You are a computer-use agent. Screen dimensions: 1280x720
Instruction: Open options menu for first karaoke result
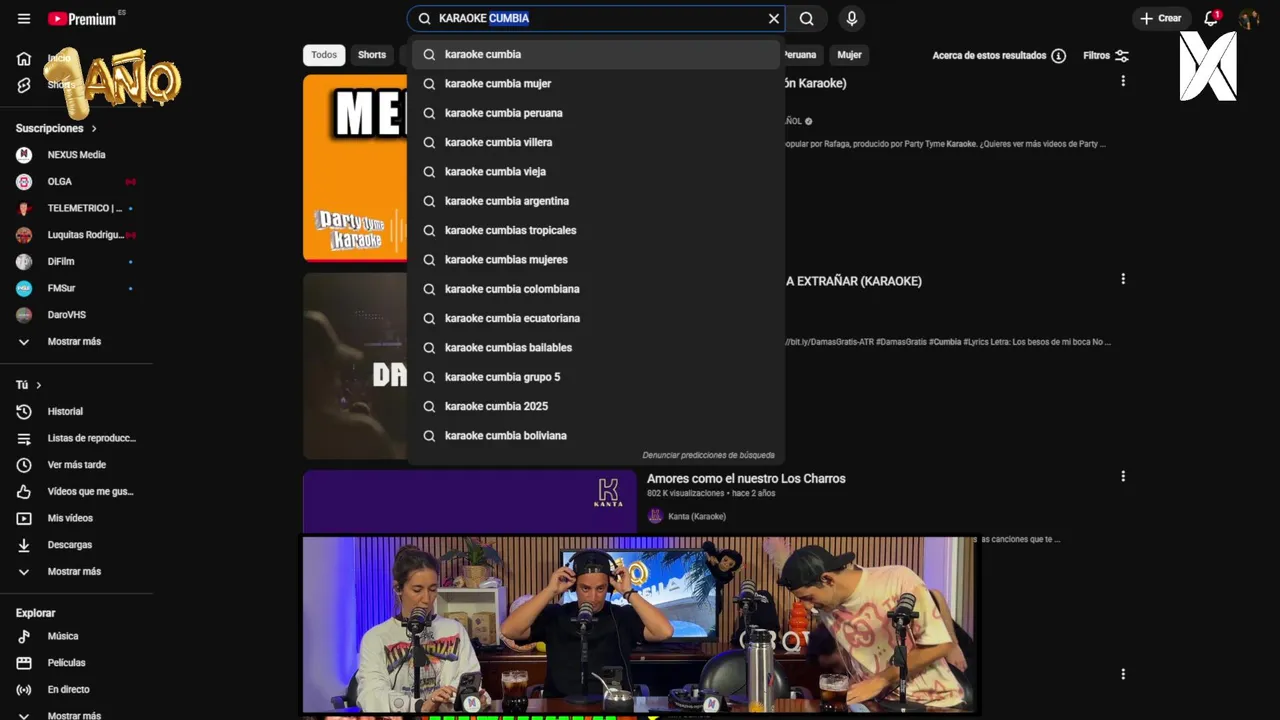point(1123,81)
